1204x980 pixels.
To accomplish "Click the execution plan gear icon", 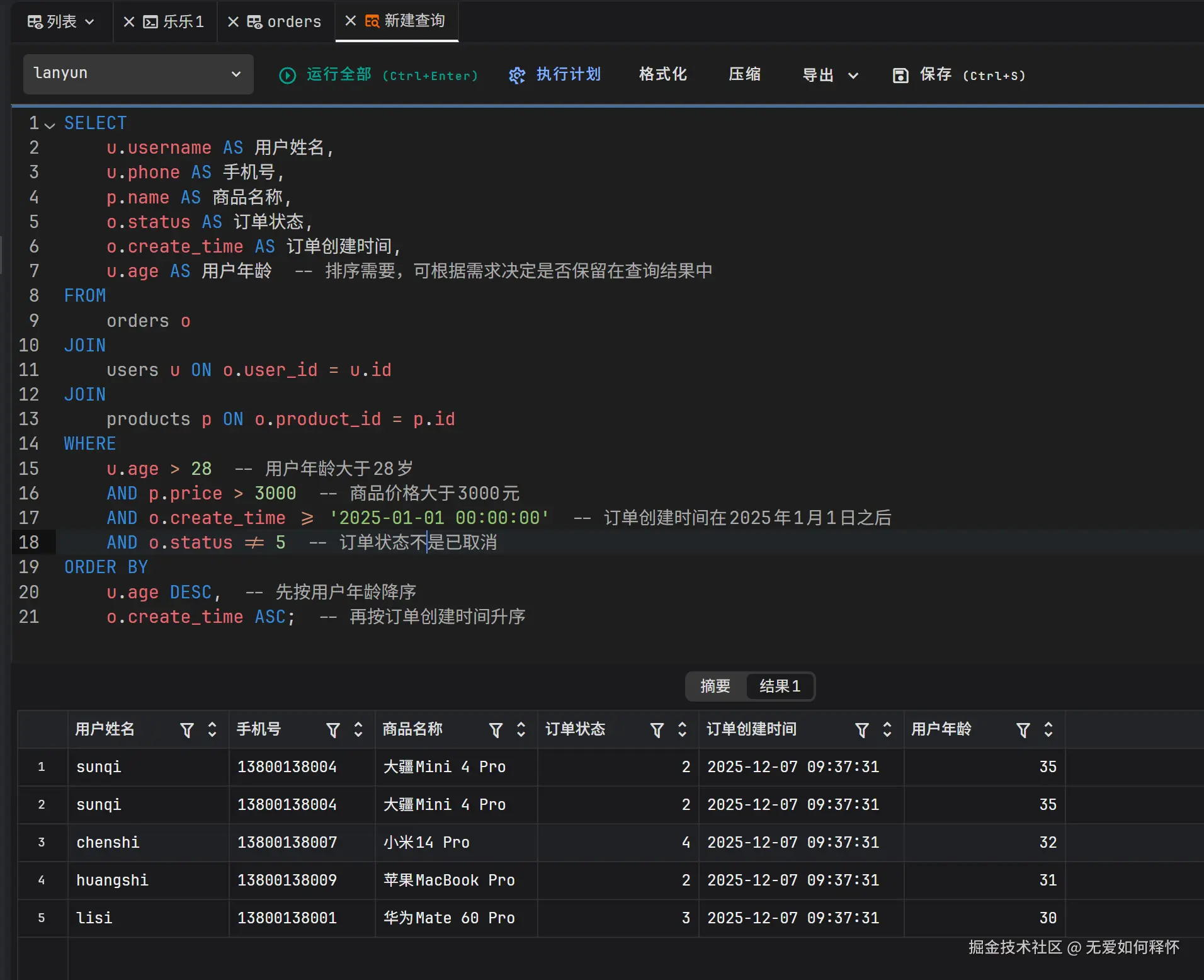I will [x=517, y=76].
